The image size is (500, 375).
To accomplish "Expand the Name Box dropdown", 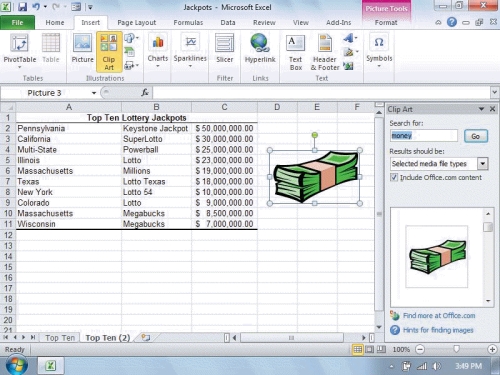I will pyautogui.click(x=94, y=93).
